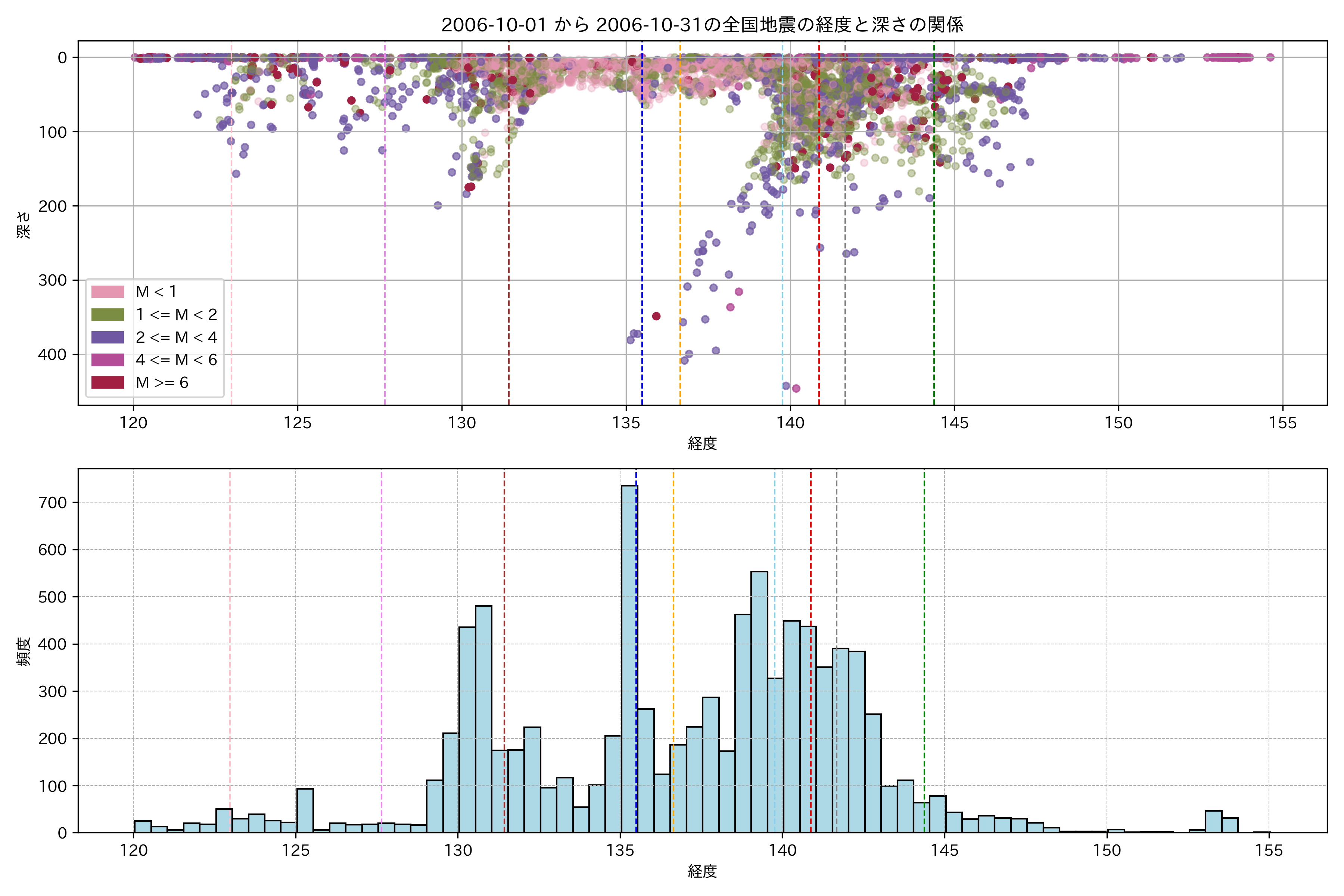Click the histogram's 経度 x-axis label
1344x896 pixels.
click(702, 871)
